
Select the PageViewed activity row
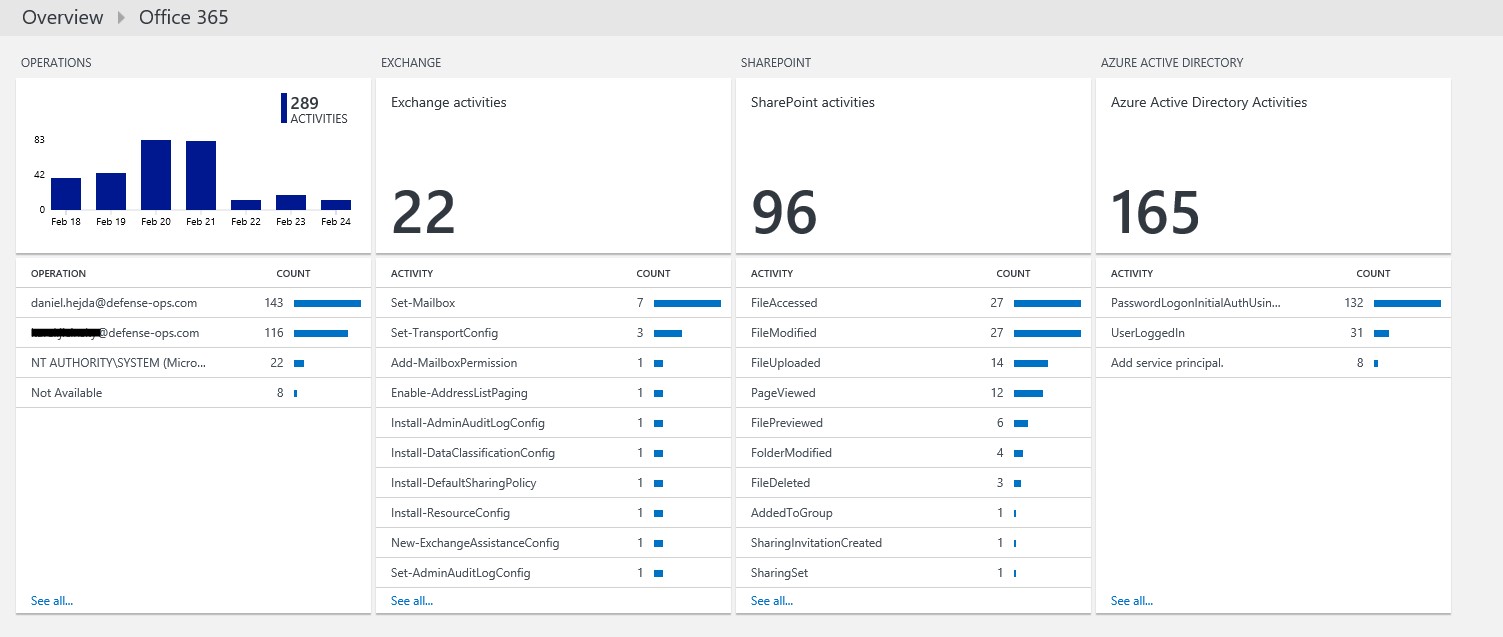pyautogui.click(x=913, y=393)
